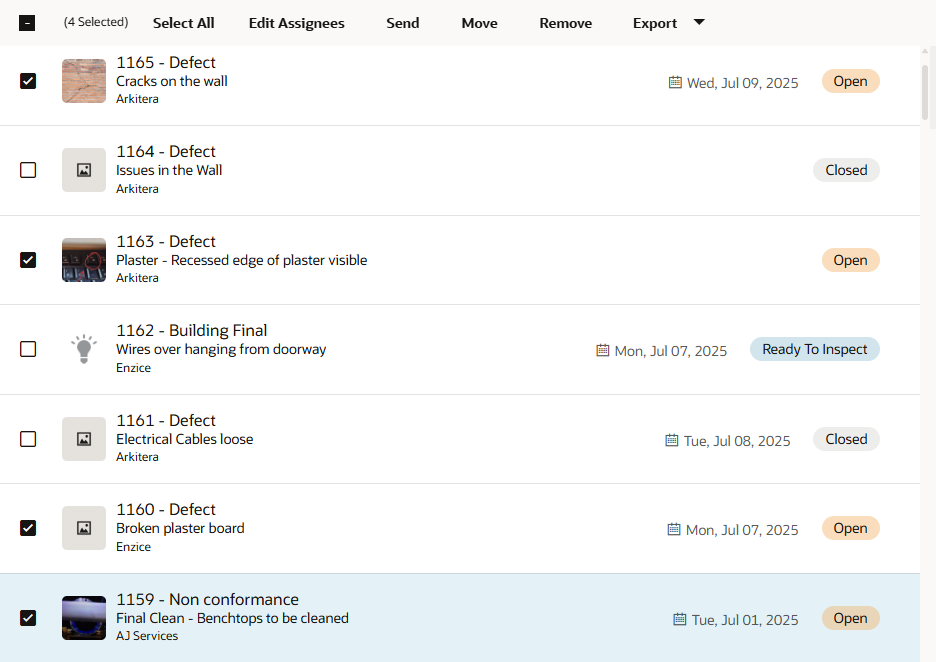The width and height of the screenshot is (936, 662).
Task: Uncheck the checkbox for issue 1165
Action: 28,81
